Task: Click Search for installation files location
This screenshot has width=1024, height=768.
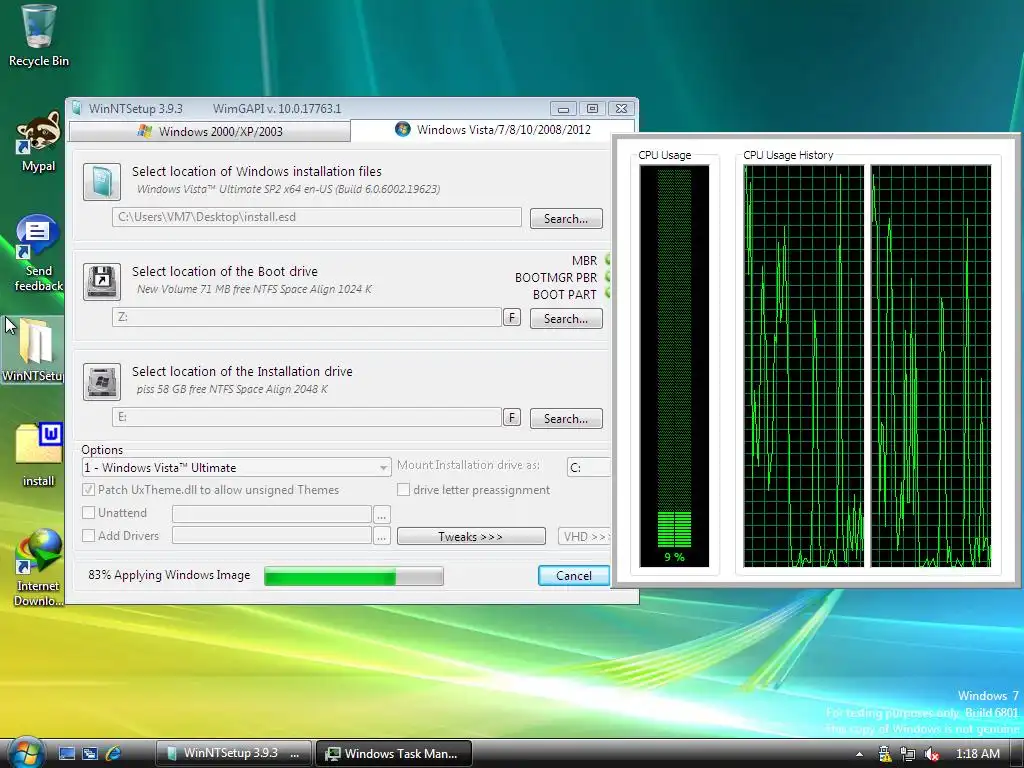Action: [x=566, y=219]
